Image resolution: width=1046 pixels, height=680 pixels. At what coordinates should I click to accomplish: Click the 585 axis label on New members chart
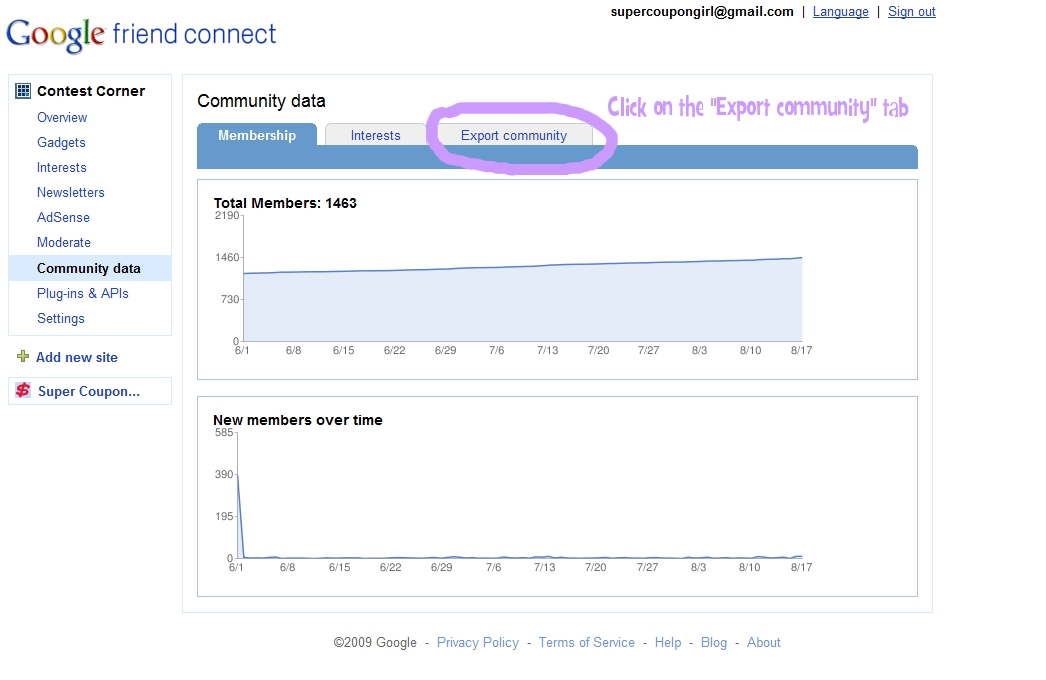coord(224,432)
